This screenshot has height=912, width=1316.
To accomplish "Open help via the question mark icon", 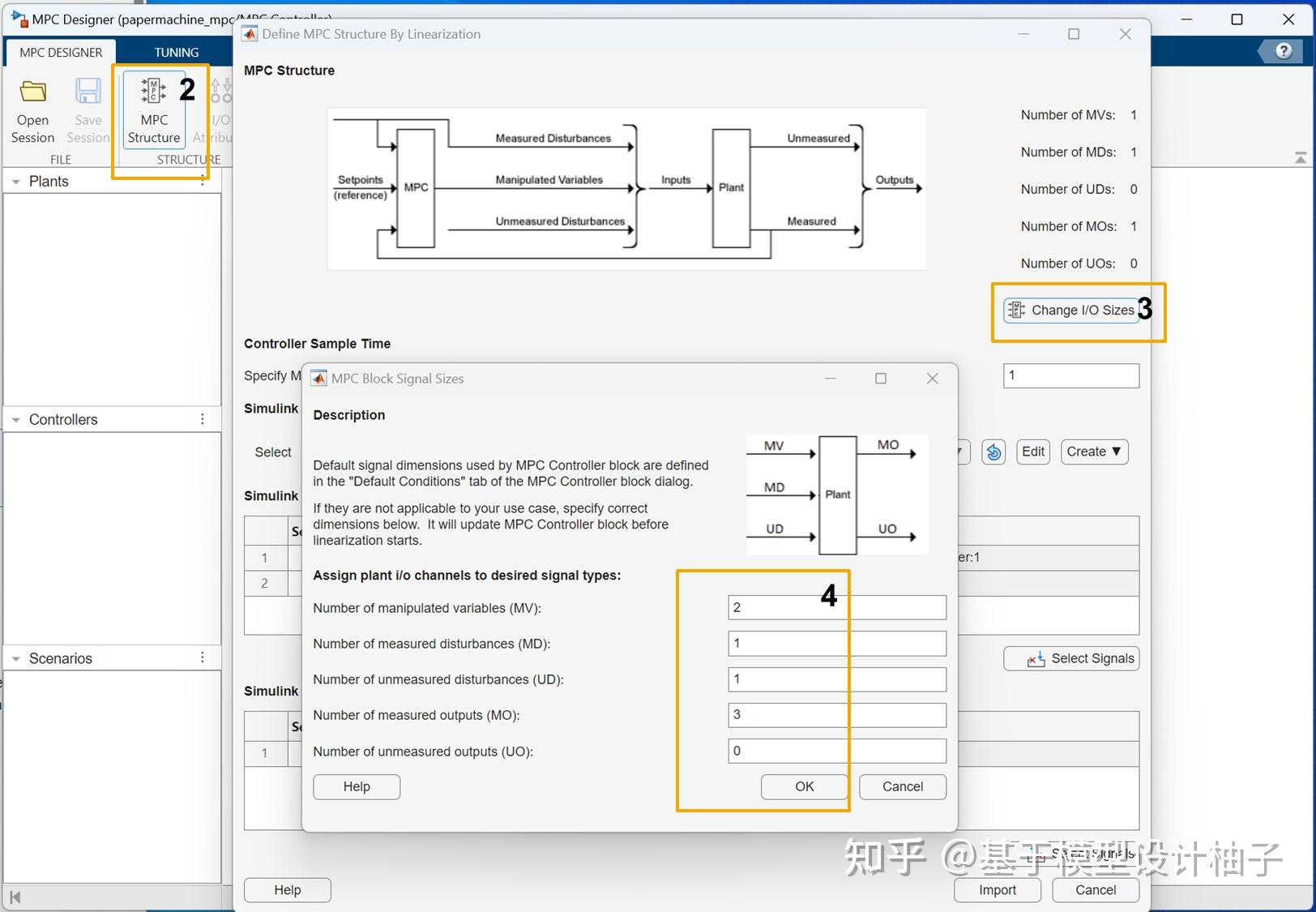I will pyautogui.click(x=1283, y=50).
